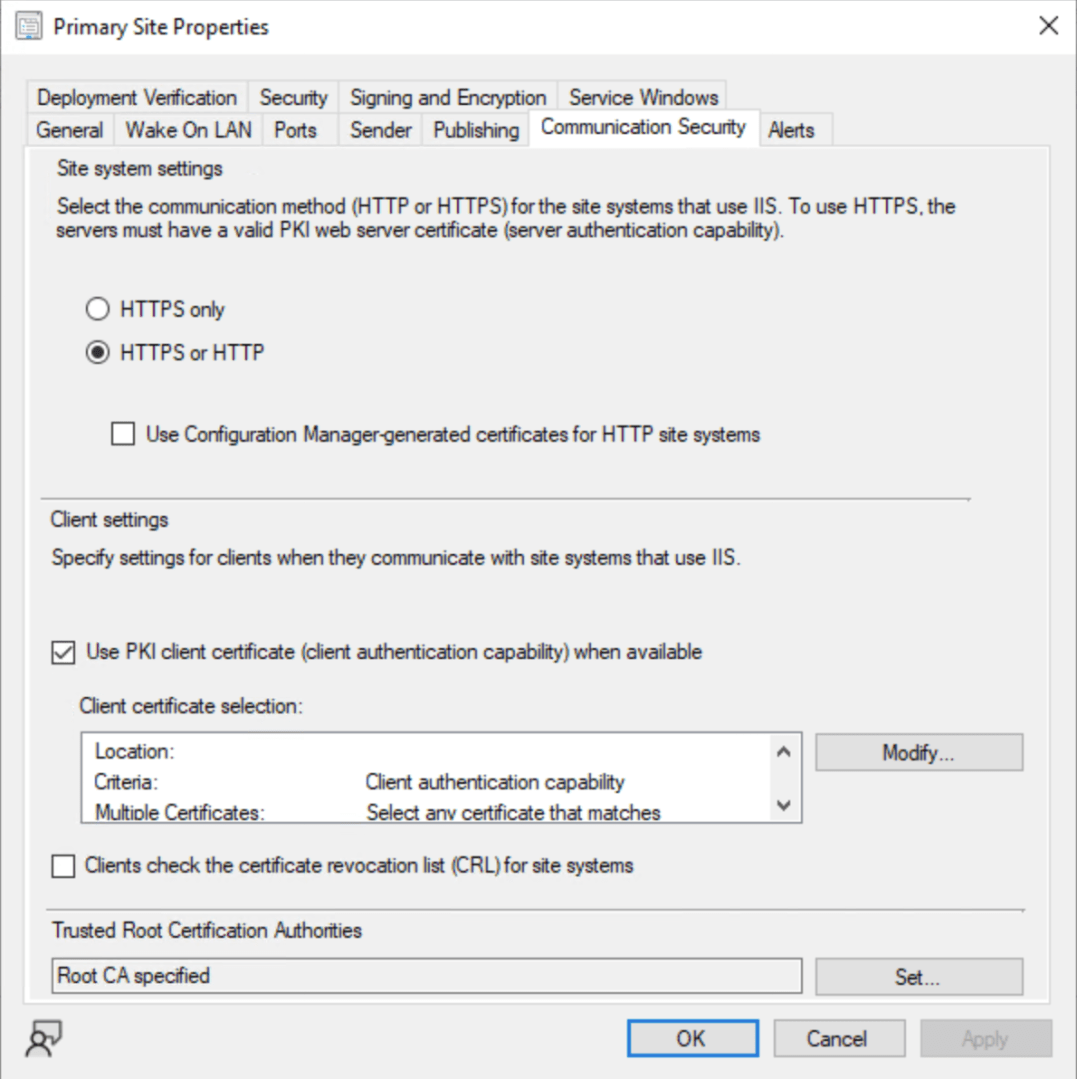
Task: Click the Modify... button
Action: coord(918,753)
